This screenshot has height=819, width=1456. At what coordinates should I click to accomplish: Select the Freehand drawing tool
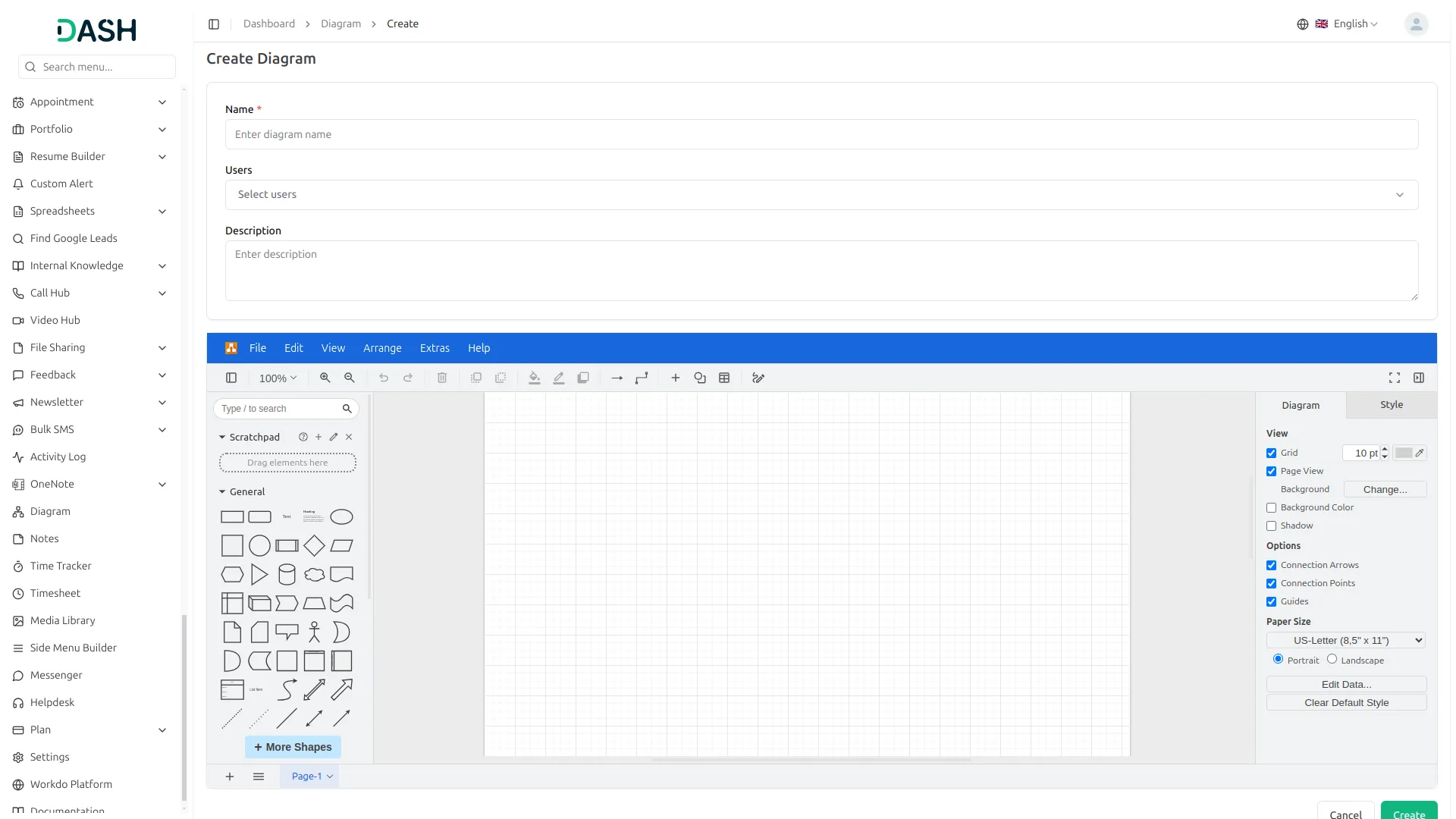(758, 378)
